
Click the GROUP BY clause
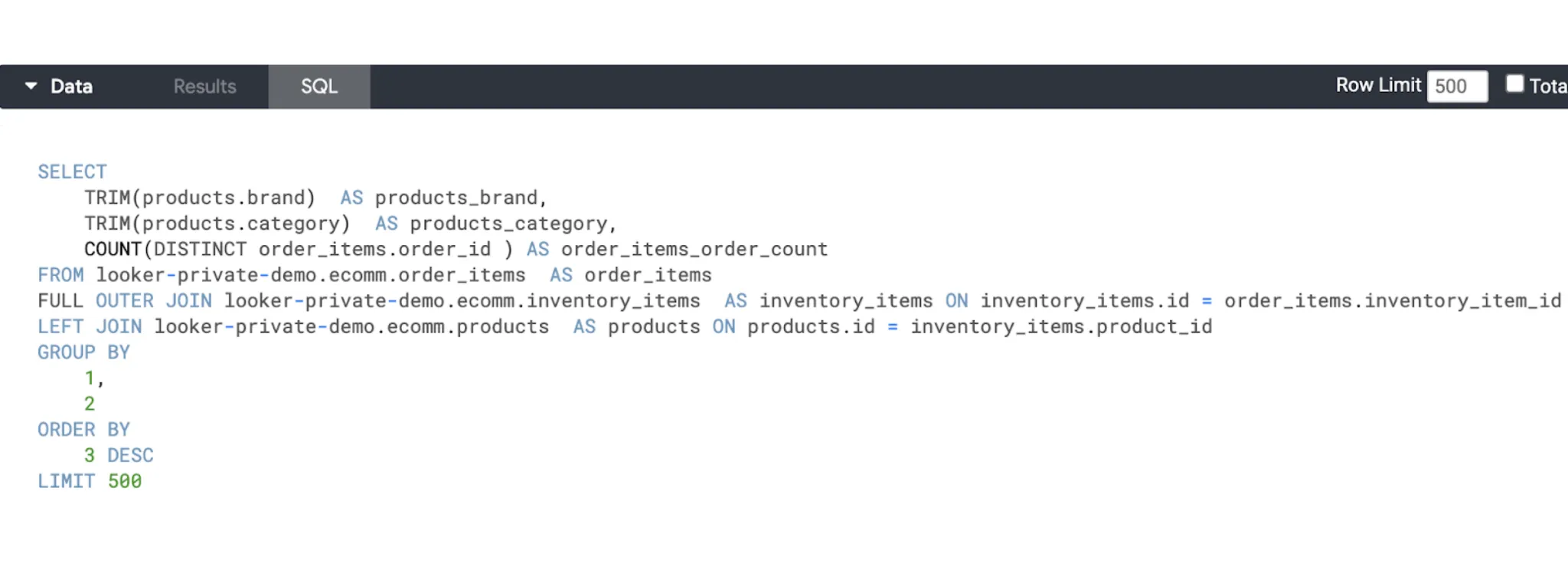click(x=83, y=352)
